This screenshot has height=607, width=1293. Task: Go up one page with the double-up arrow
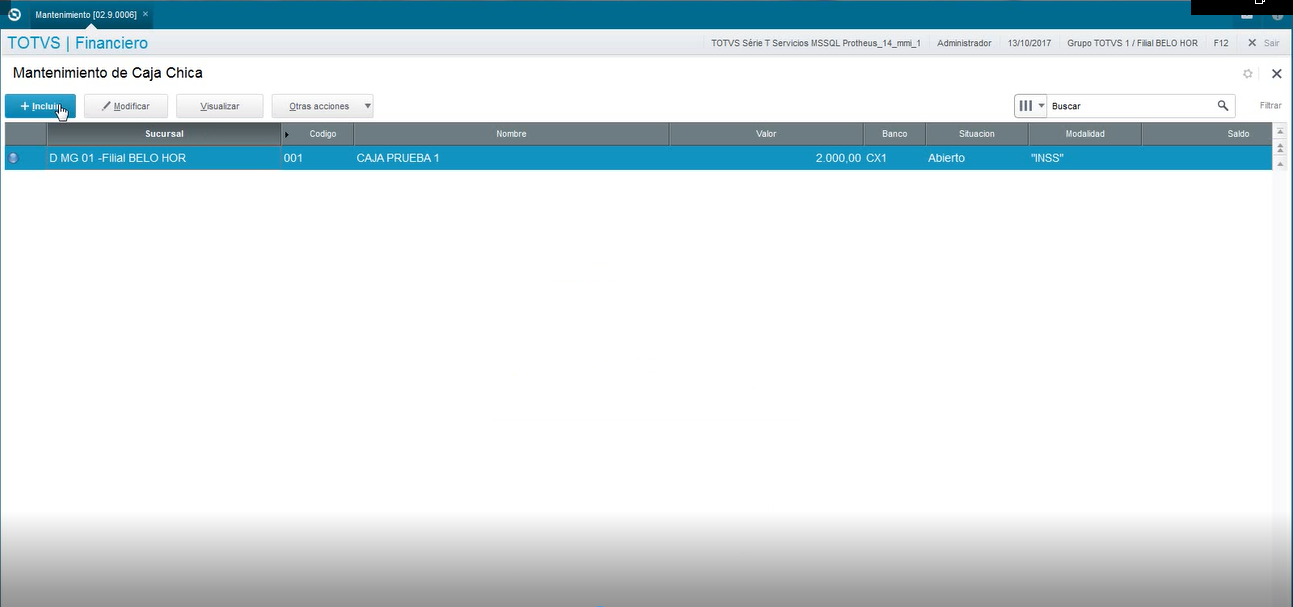(x=1280, y=147)
